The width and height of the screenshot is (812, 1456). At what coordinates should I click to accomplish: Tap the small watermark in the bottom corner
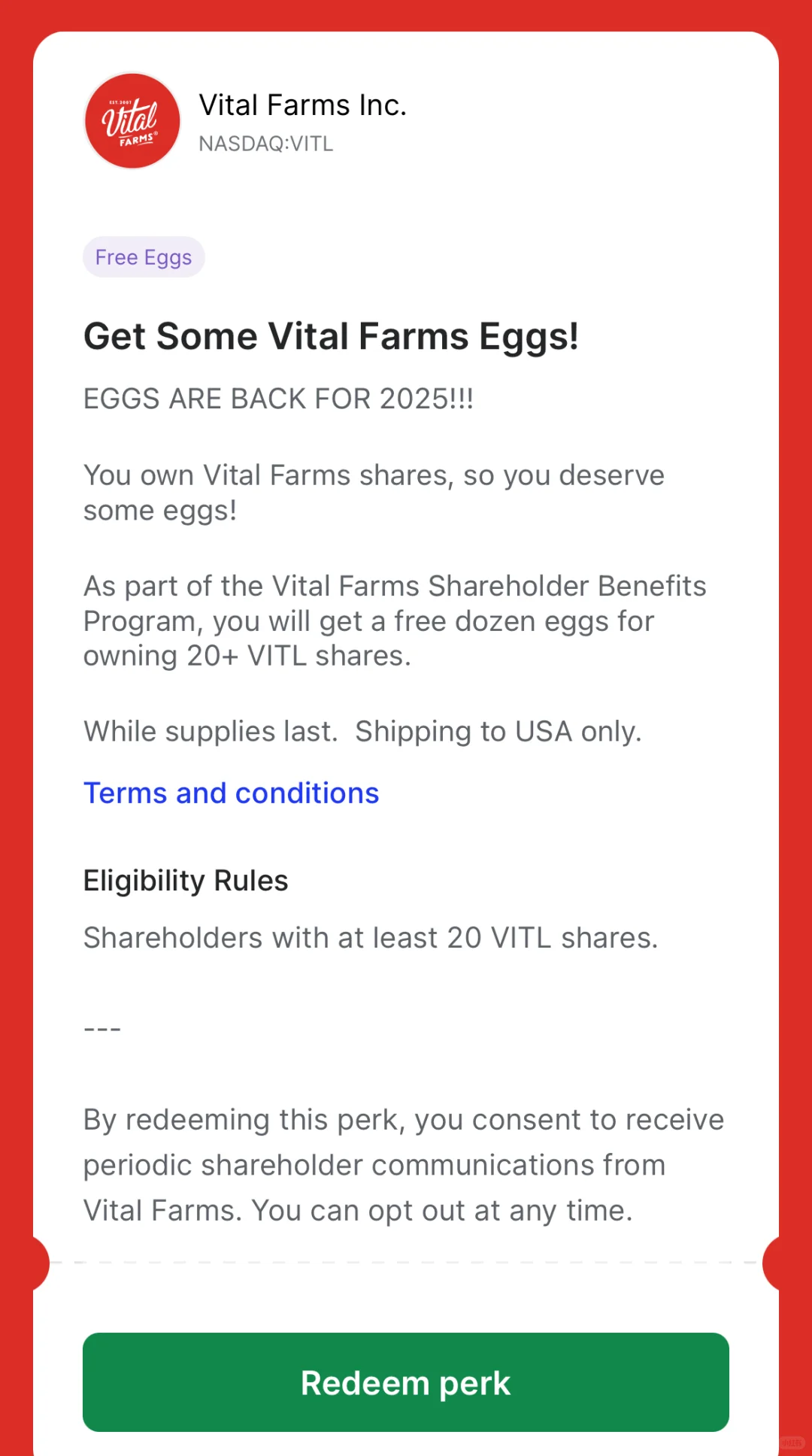tap(792, 1442)
